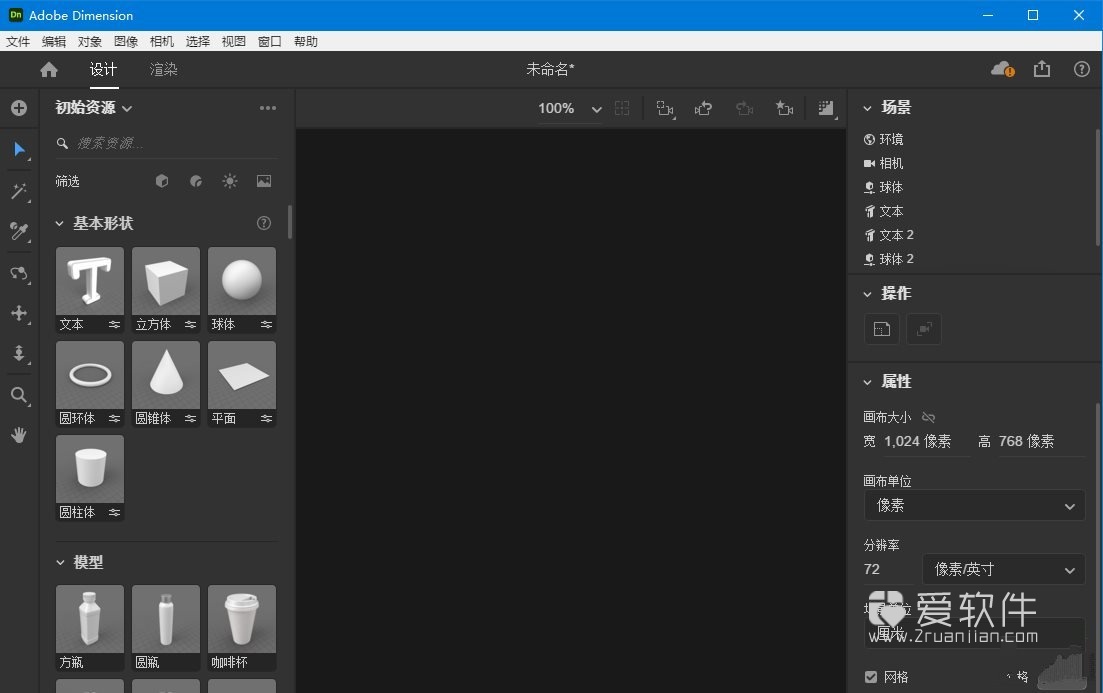1103x693 pixels.
Task: Open the camera bookmarks star icon
Action: [x=784, y=108]
